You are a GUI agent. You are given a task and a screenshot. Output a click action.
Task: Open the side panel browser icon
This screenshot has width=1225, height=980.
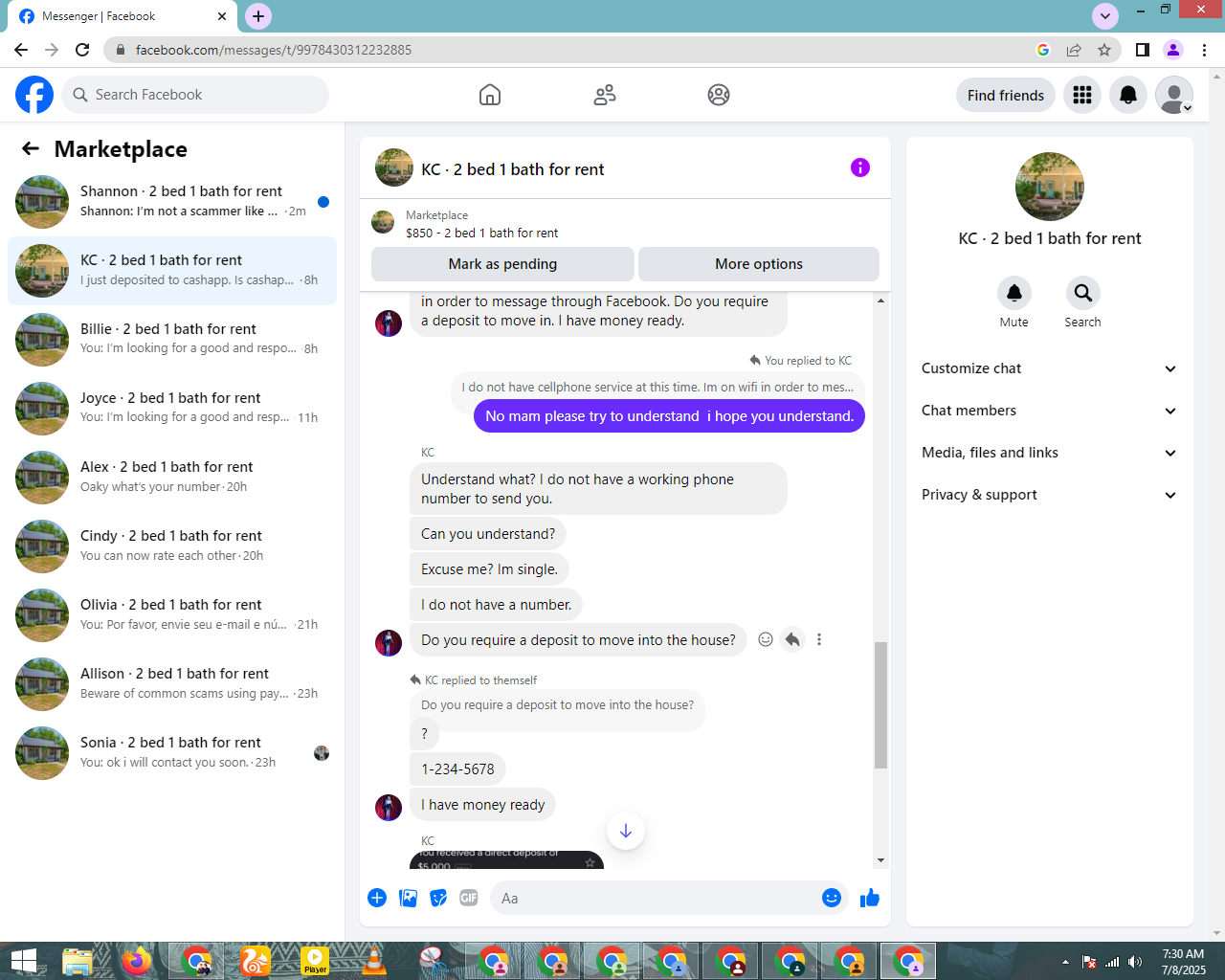1143,50
